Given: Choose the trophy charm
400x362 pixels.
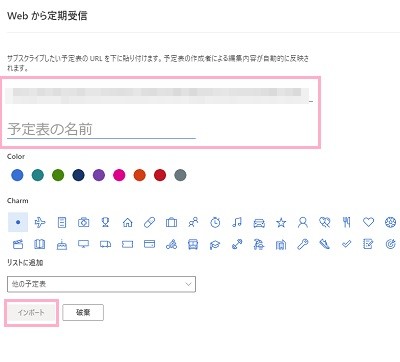Looking at the screenshot, I should coord(105,222).
